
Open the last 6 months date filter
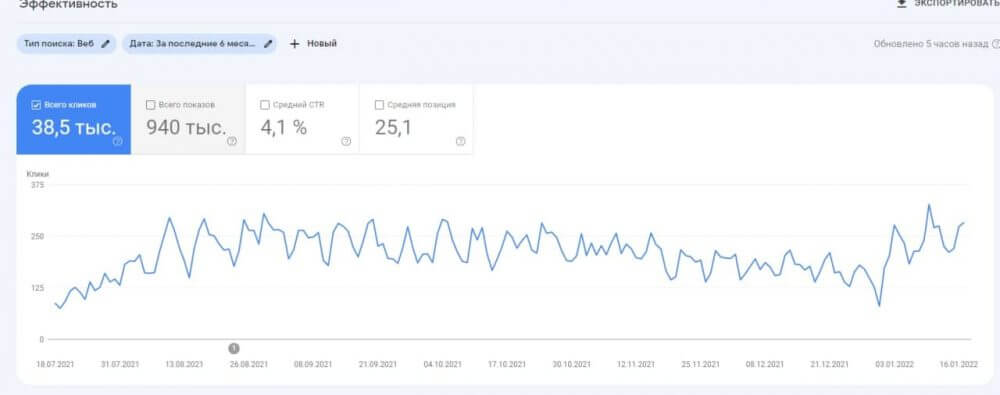pos(199,44)
